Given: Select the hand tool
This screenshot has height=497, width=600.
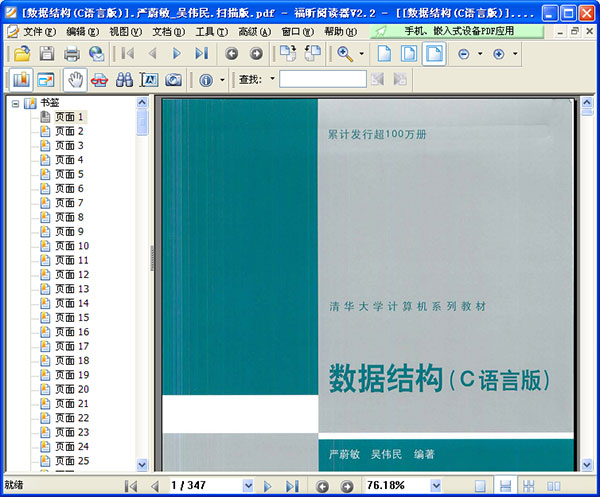Looking at the screenshot, I should [x=75, y=80].
